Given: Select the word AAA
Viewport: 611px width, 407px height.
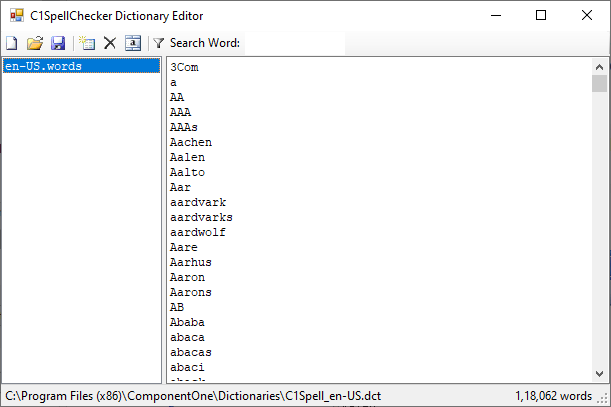Looking at the screenshot, I should pos(180,112).
